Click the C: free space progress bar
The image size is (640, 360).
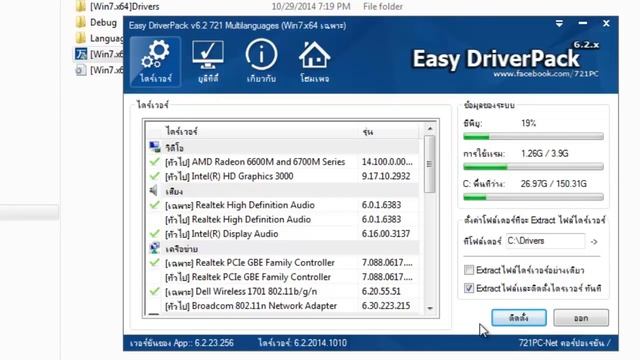click(533, 197)
